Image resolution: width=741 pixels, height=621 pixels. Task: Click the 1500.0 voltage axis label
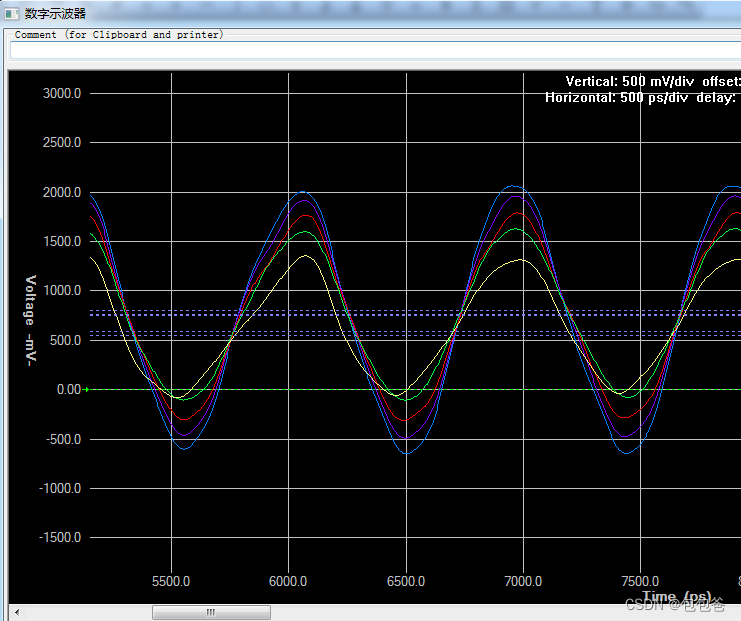tap(62, 242)
